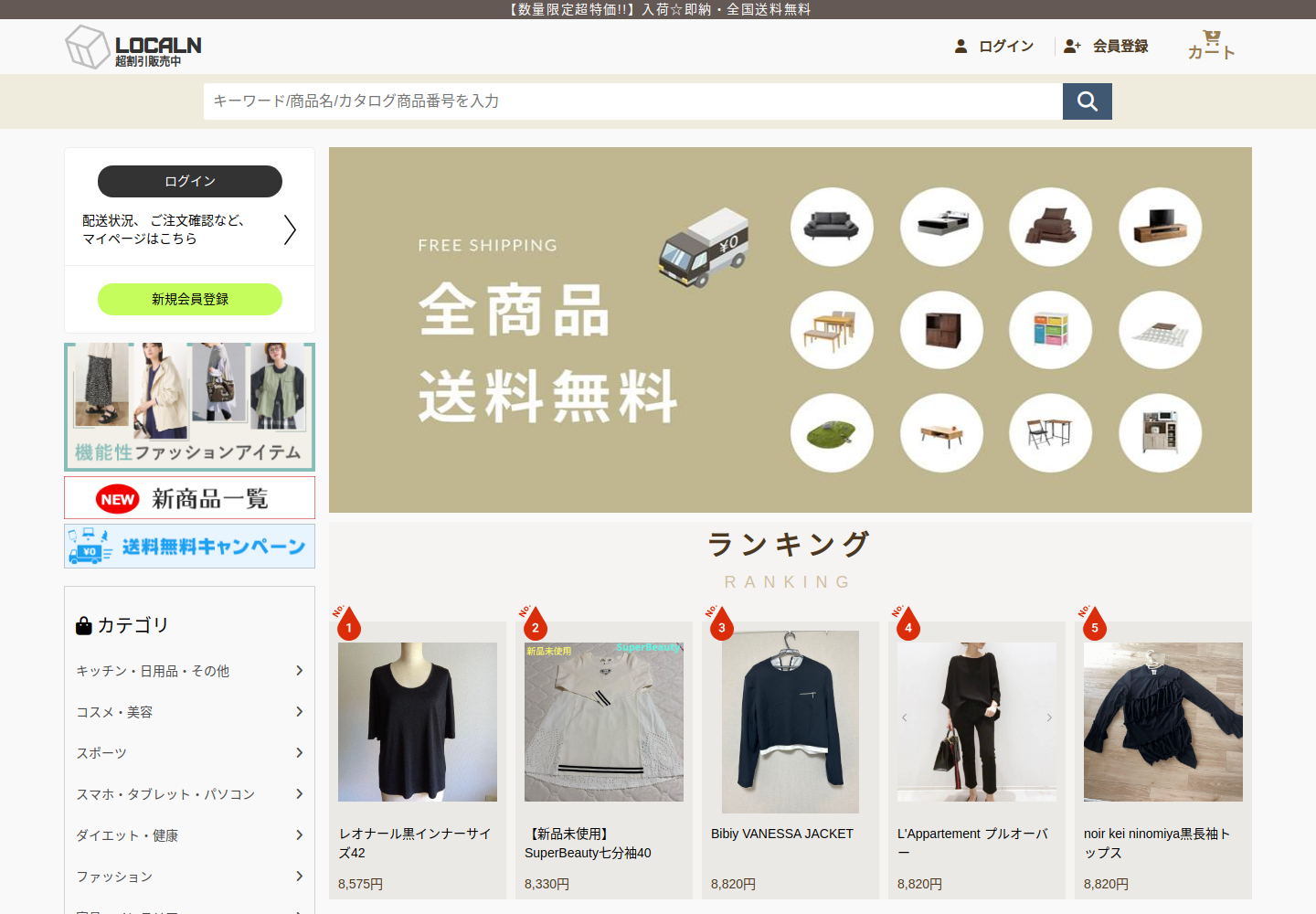The image size is (1316, 914).
Task: Open the 送料無料キャンペーン banner
Action: coord(189,547)
